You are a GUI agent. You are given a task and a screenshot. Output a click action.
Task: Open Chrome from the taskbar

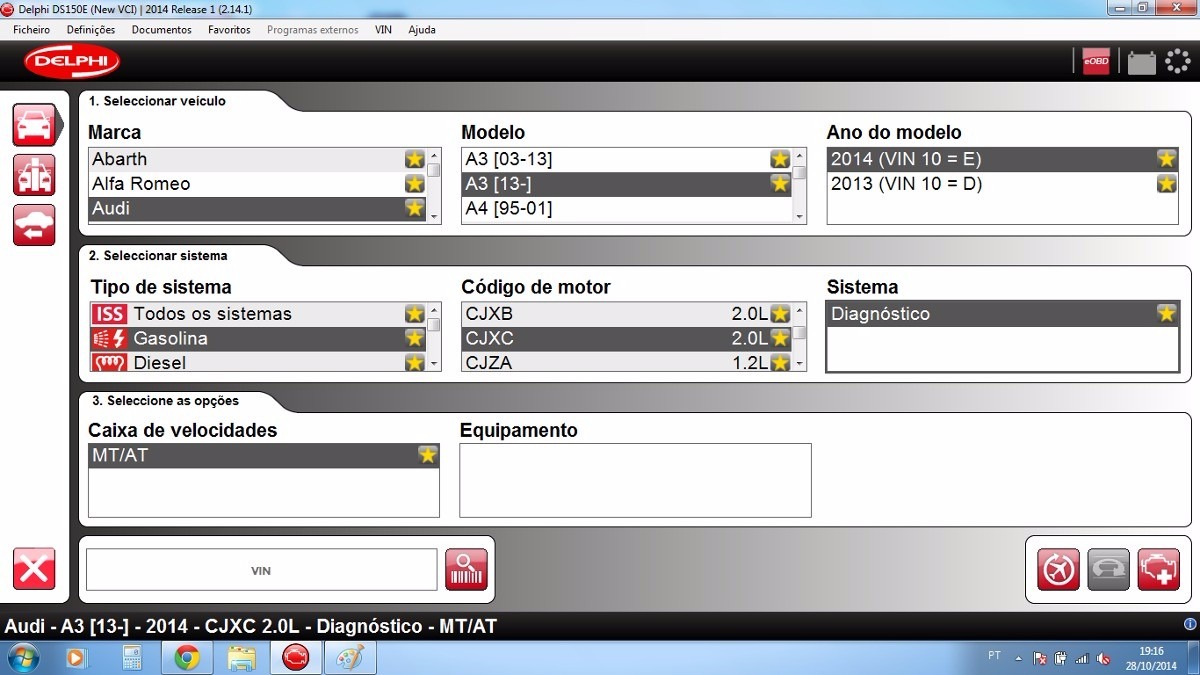(x=187, y=658)
